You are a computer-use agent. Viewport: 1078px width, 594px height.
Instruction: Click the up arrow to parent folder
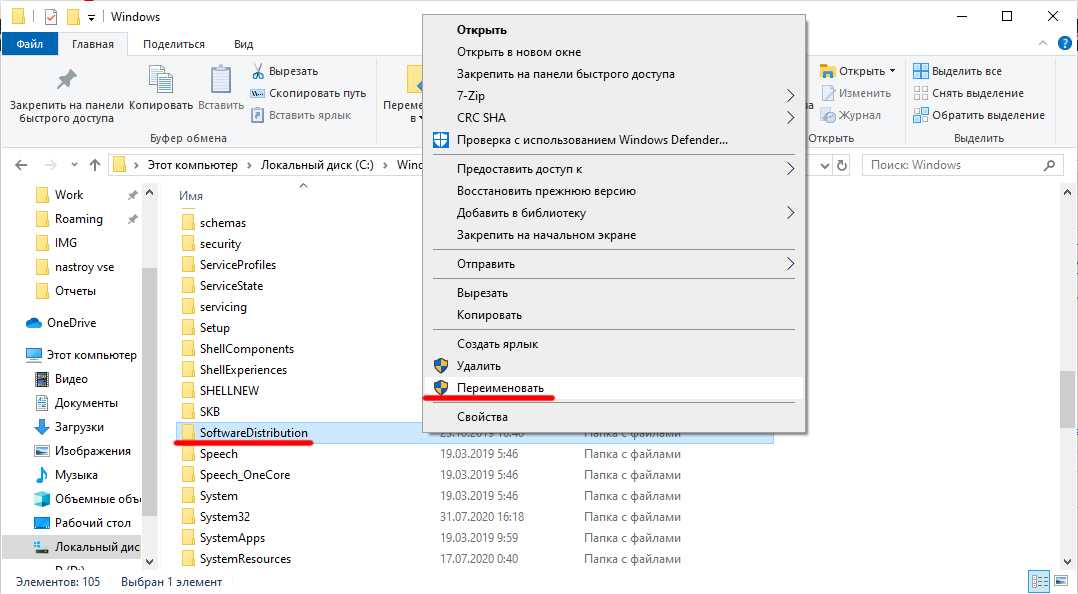click(95, 165)
